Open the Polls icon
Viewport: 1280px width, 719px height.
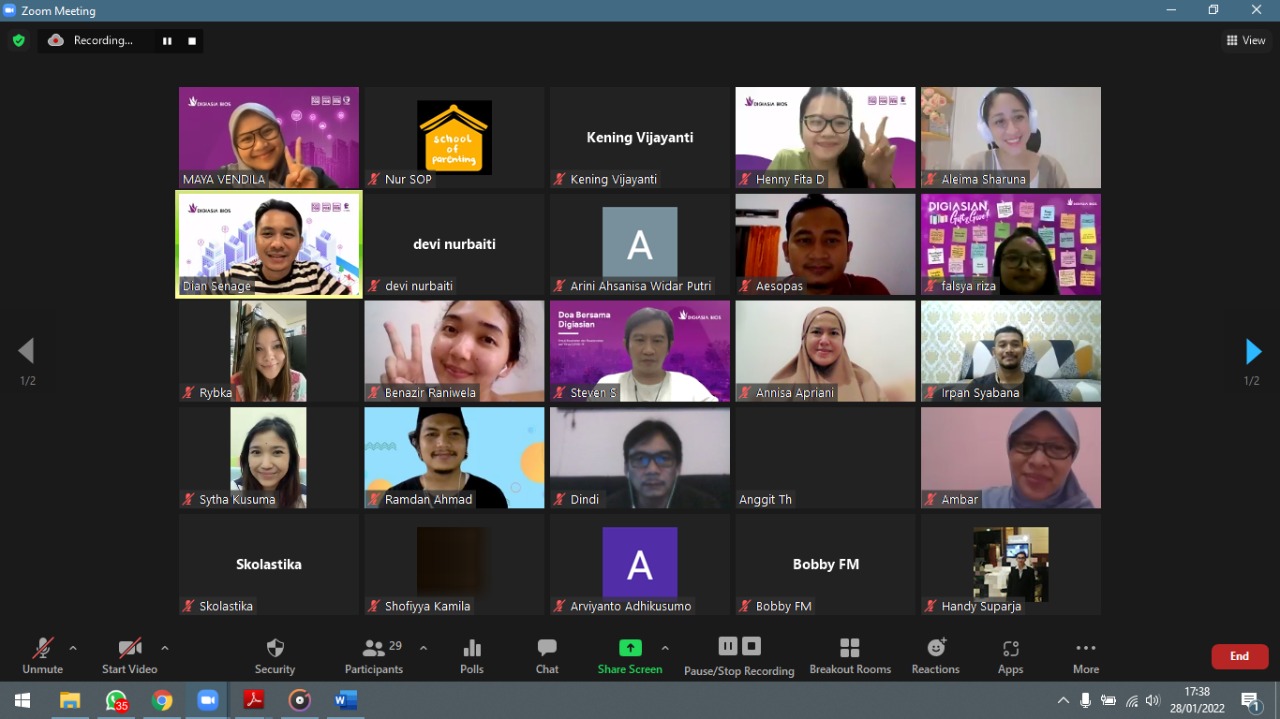[472, 656]
